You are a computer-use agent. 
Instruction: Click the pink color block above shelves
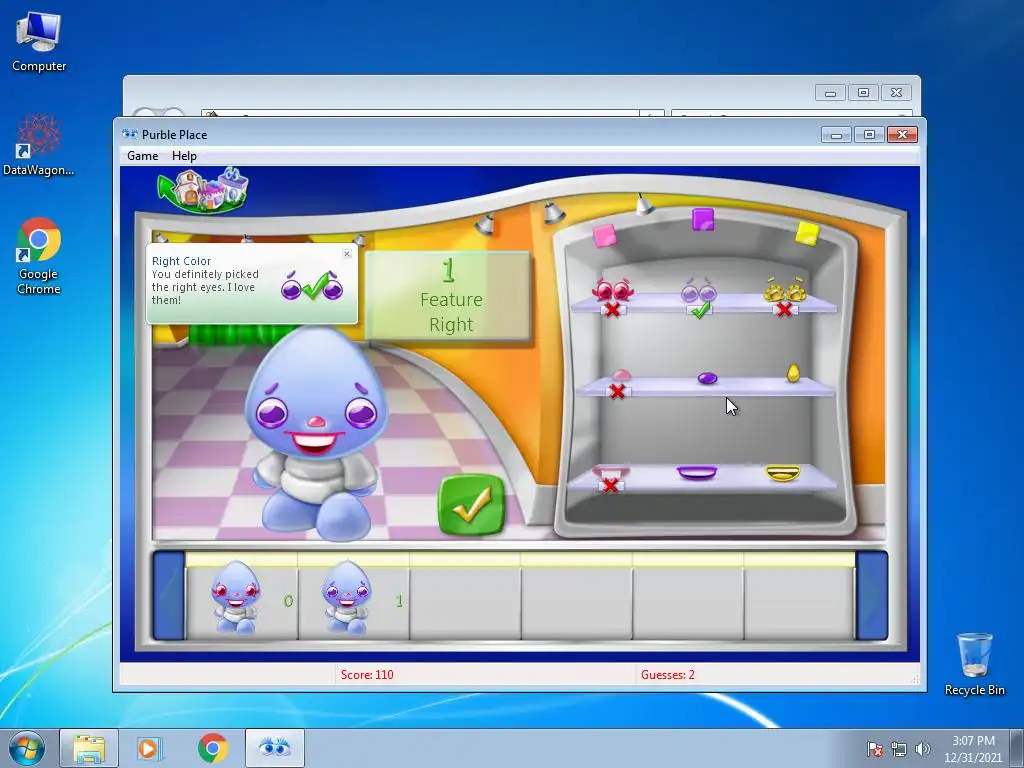coord(604,236)
